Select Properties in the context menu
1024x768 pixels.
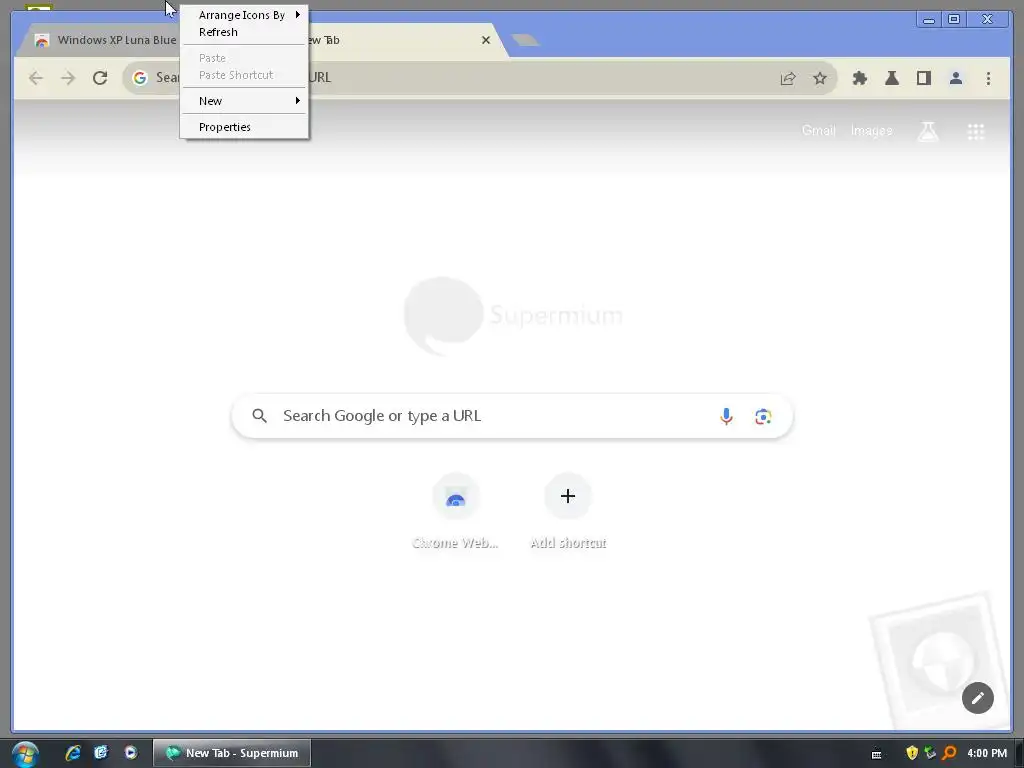tap(244, 127)
